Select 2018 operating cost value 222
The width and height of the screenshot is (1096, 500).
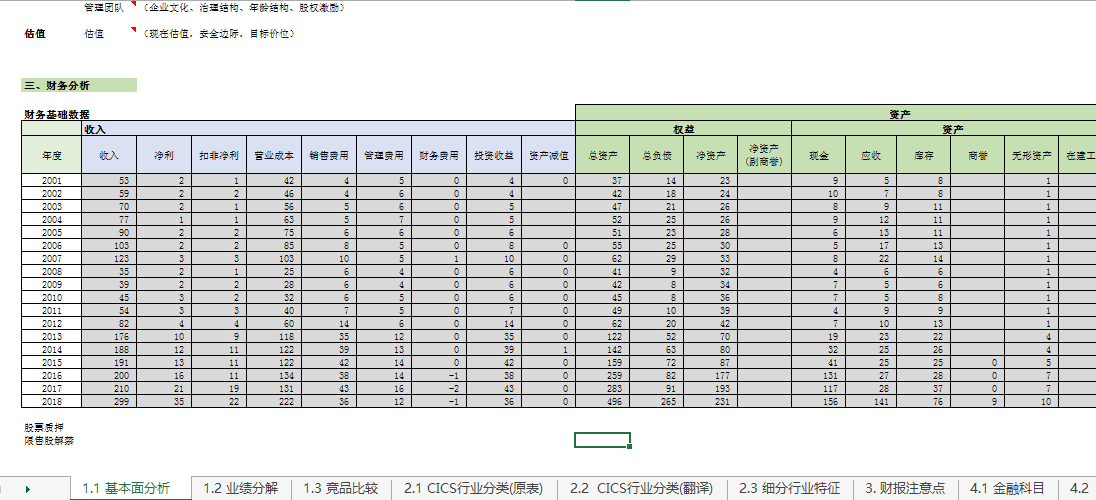tap(274, 401)
